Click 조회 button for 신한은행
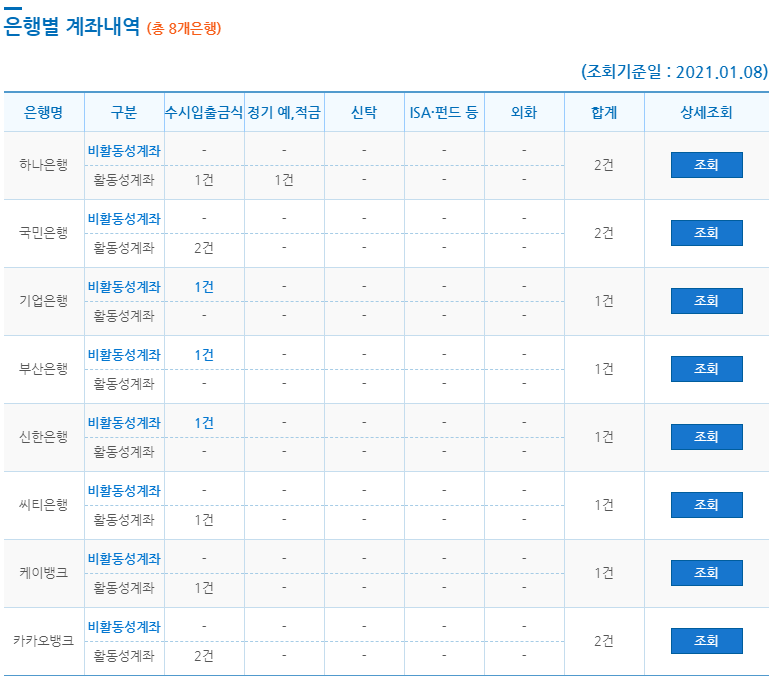The height and width of the screenshot is (677, 771). [x=706, y=437]
